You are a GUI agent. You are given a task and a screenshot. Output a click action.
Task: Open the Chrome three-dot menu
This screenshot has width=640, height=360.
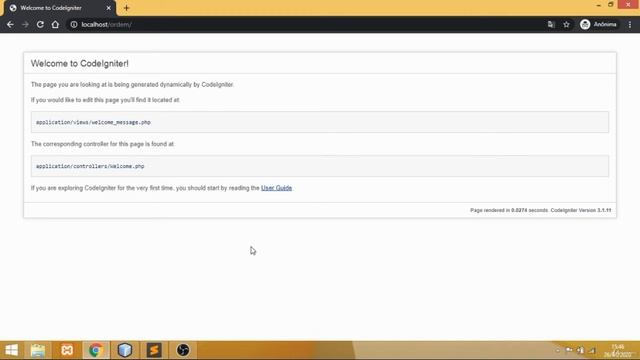coord(630,24)
